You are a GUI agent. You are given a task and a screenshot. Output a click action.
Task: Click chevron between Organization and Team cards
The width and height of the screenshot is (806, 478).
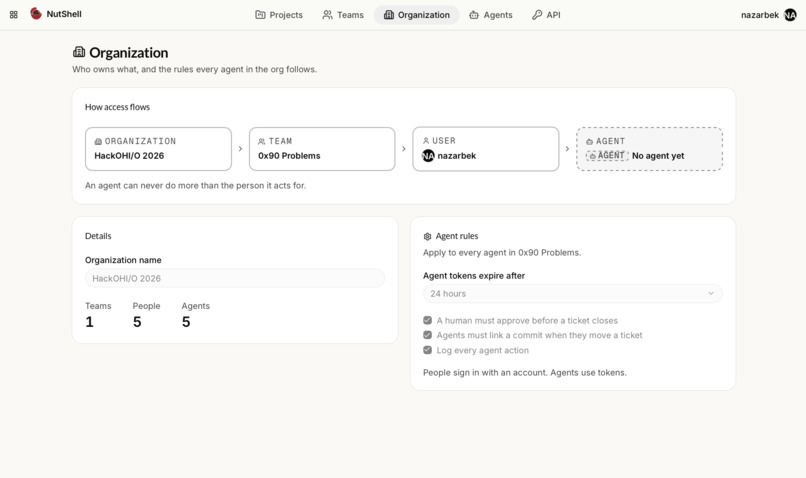click(240, 149)
